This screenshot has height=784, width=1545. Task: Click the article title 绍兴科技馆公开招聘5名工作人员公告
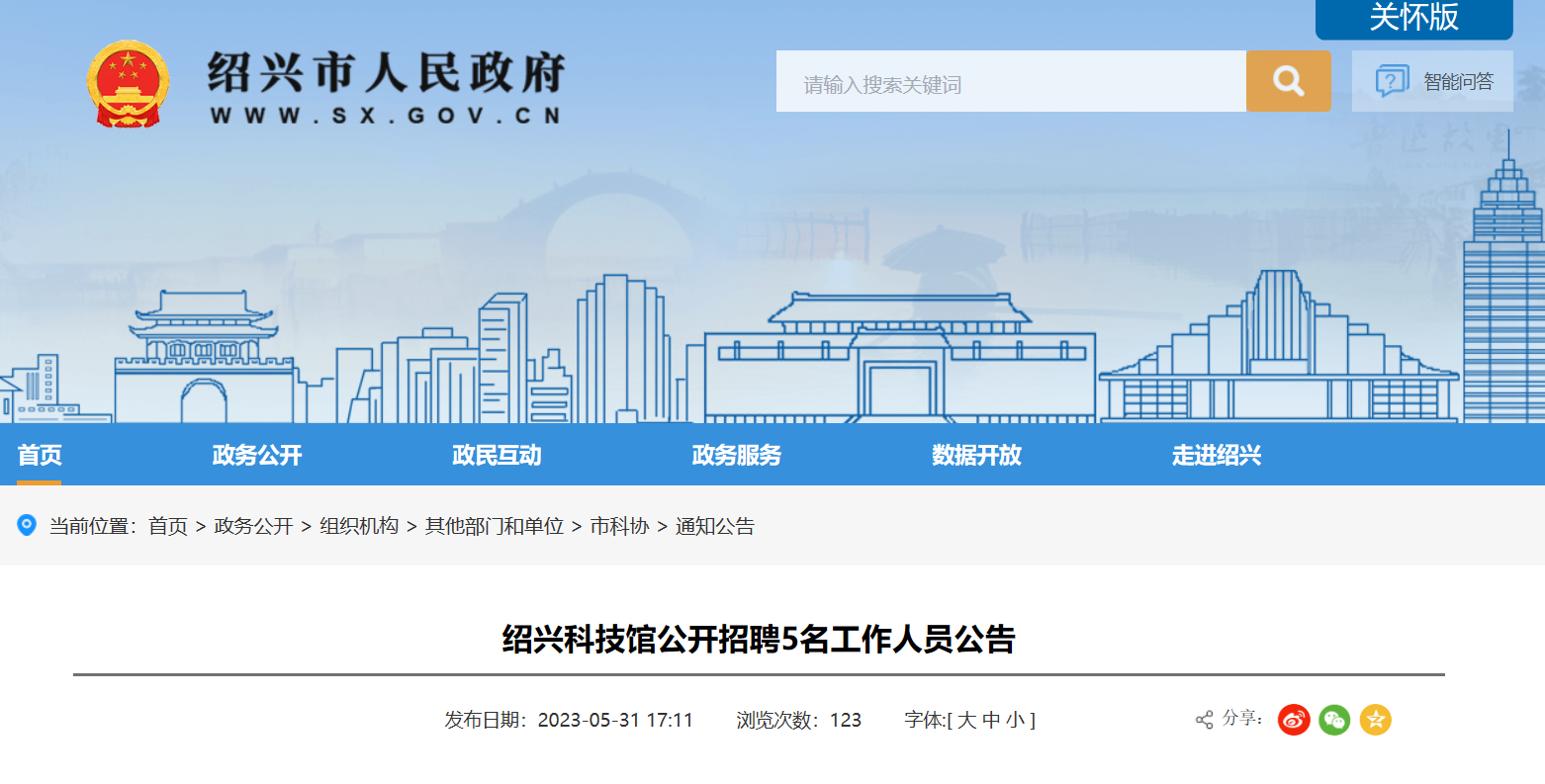click(759, 639)
